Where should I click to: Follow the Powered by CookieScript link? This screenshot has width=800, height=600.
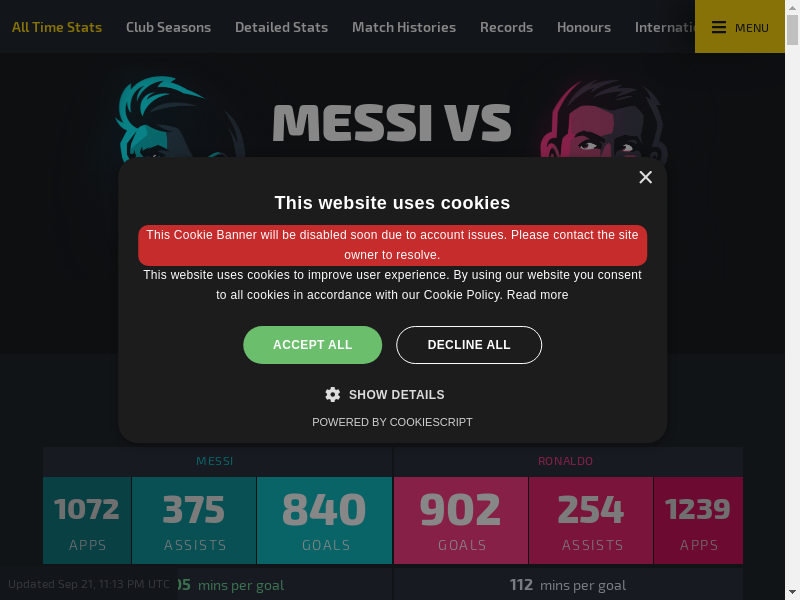[392, 422]
